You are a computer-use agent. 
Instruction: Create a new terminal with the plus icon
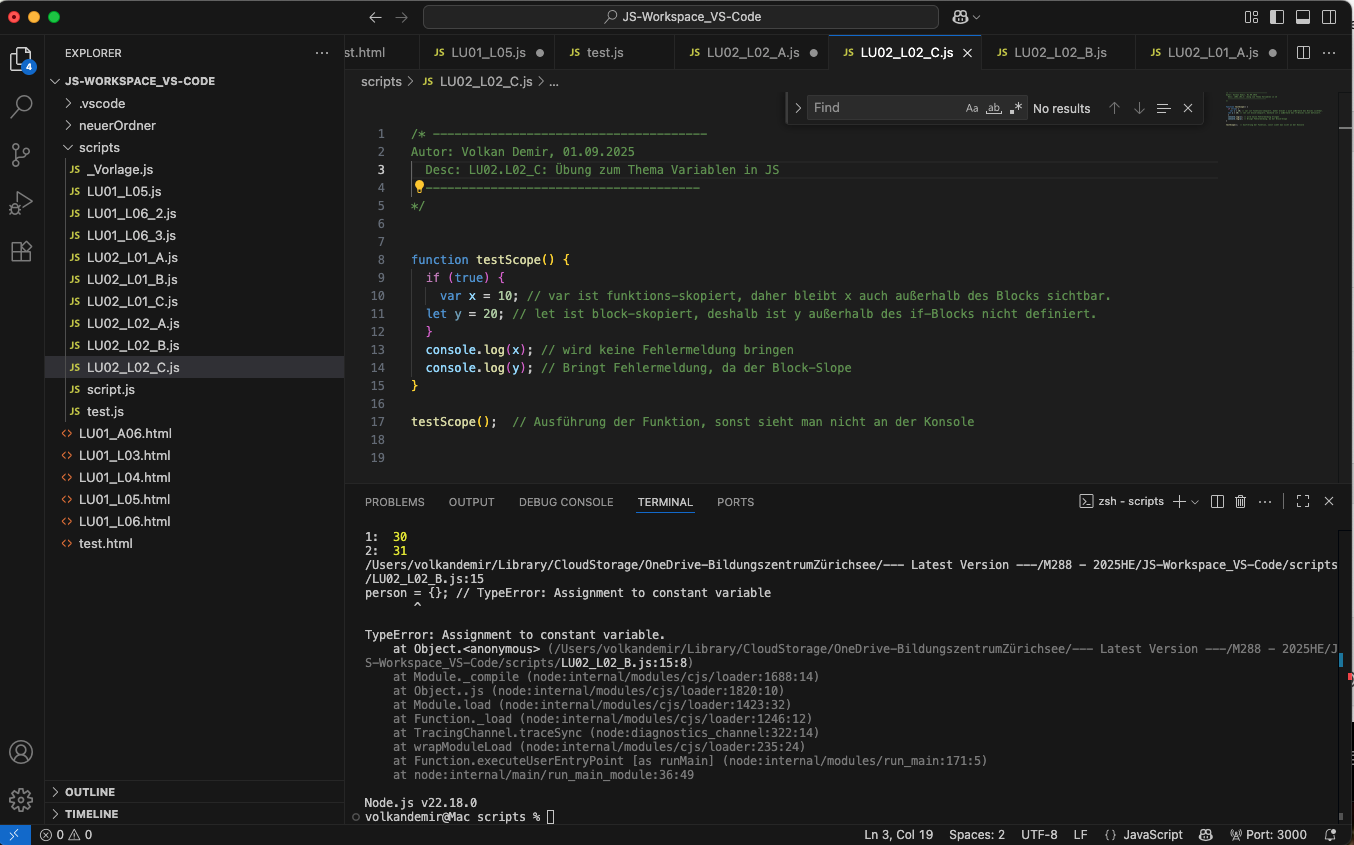[1179, 501]
